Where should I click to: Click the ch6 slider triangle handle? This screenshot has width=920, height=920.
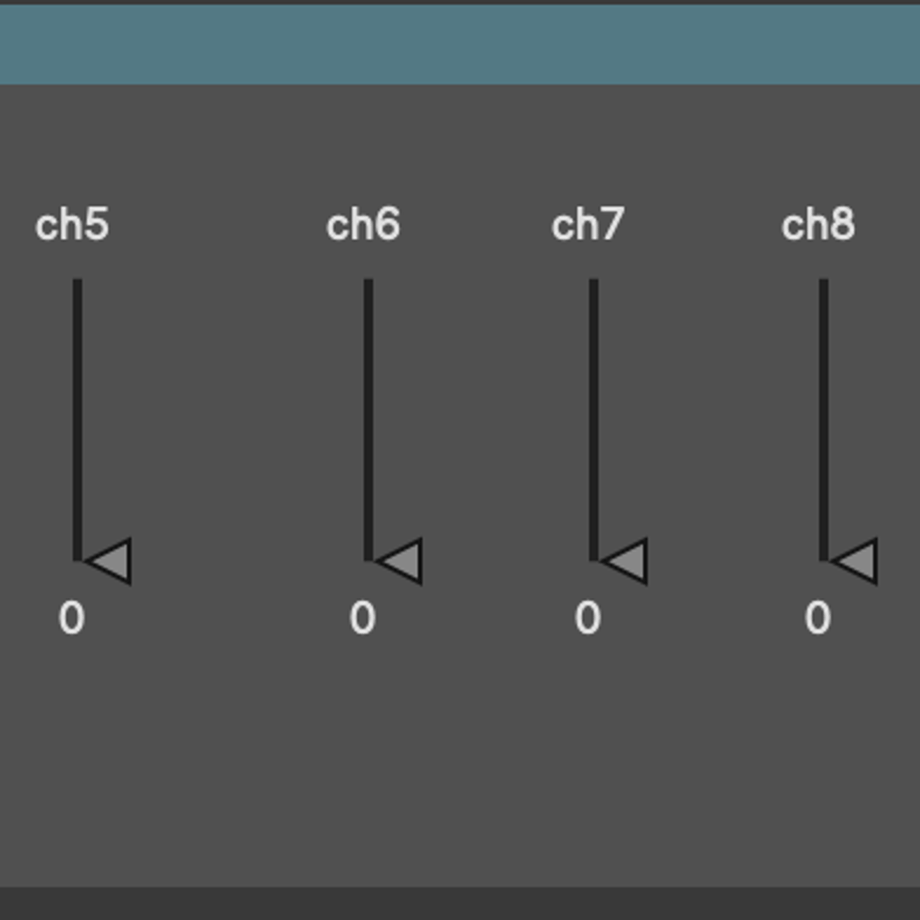click(x=401, y=562)
